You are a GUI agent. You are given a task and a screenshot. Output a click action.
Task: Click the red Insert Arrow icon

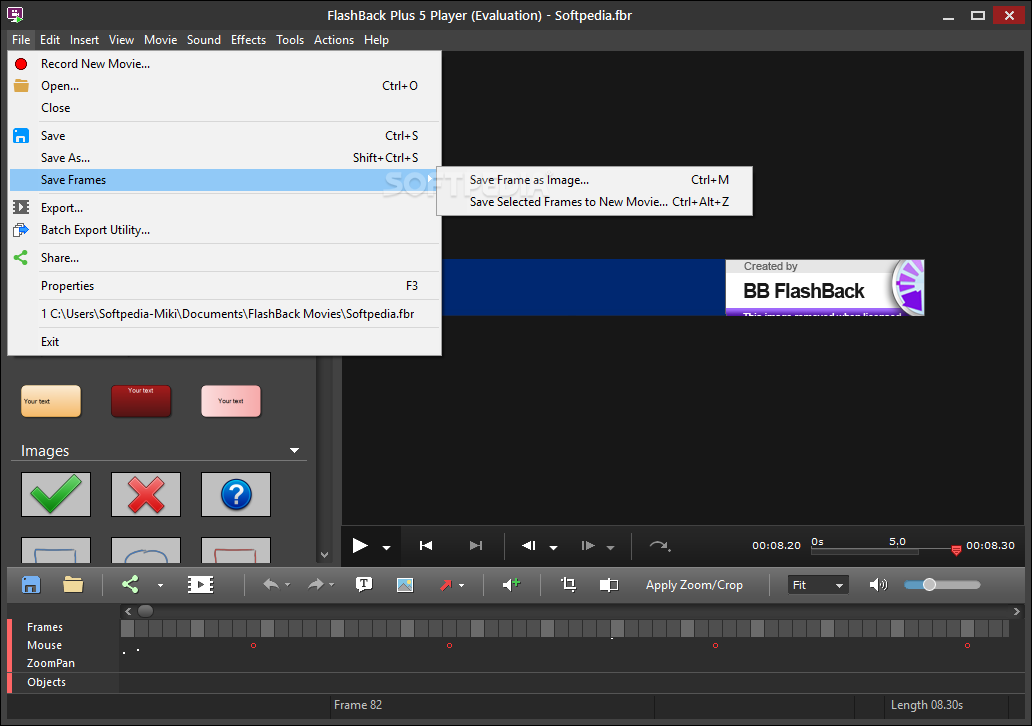(x=446, y=584)
